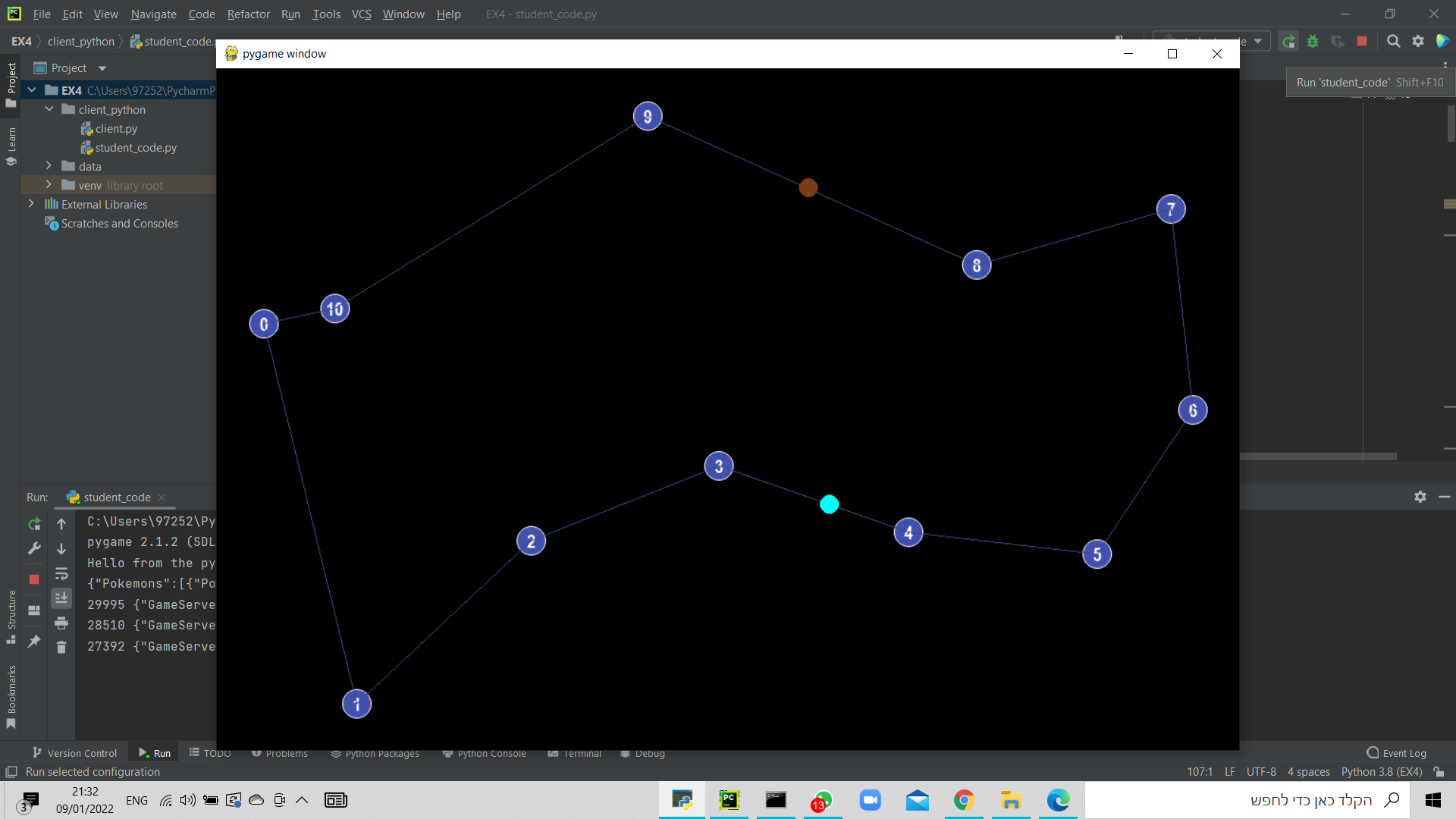
Task: Hide the Run tool window minus icon
Action: click(x=1445, y=497)
